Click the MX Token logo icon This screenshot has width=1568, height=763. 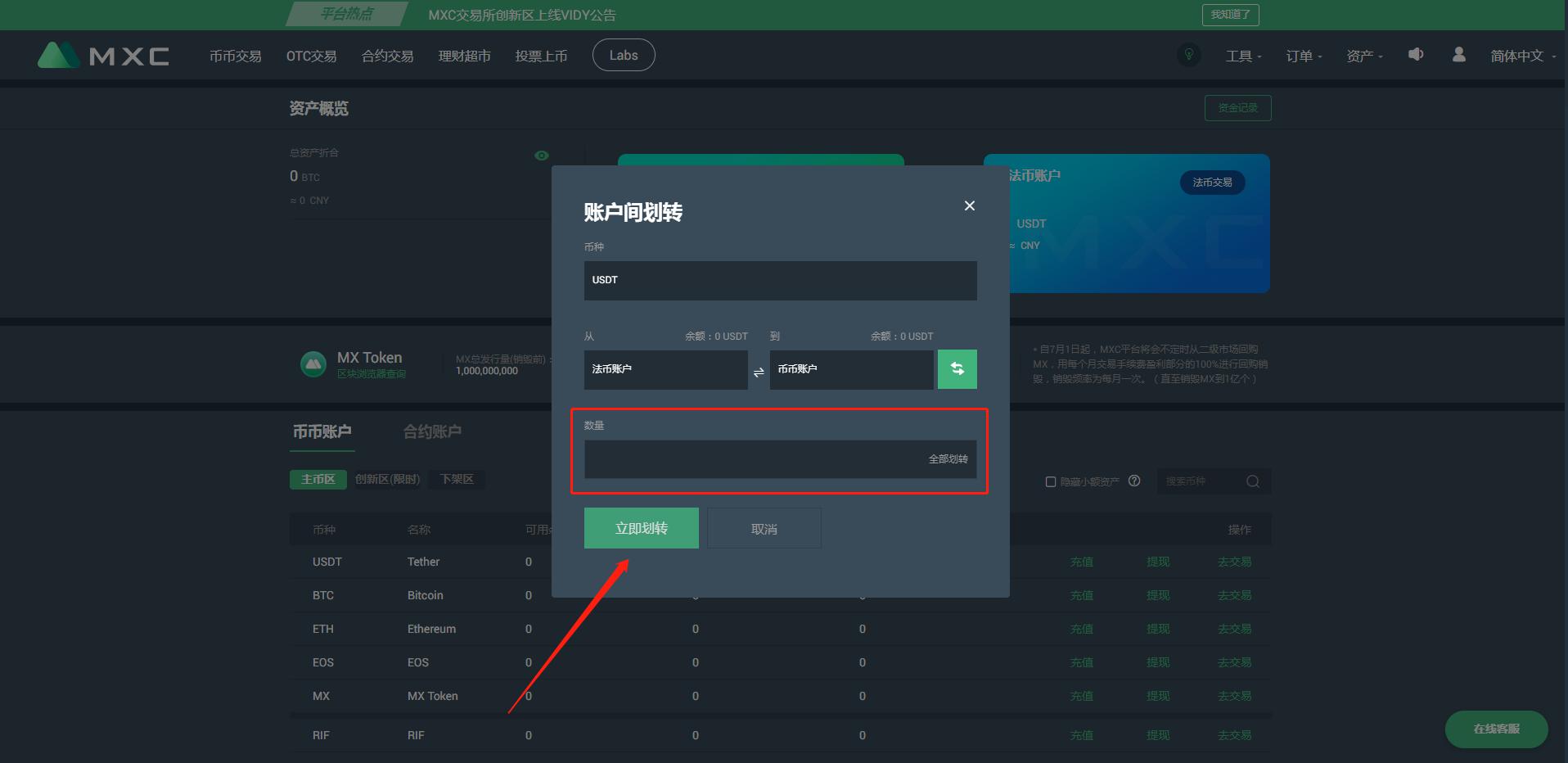pyautogui.click(x=313, y=363)
